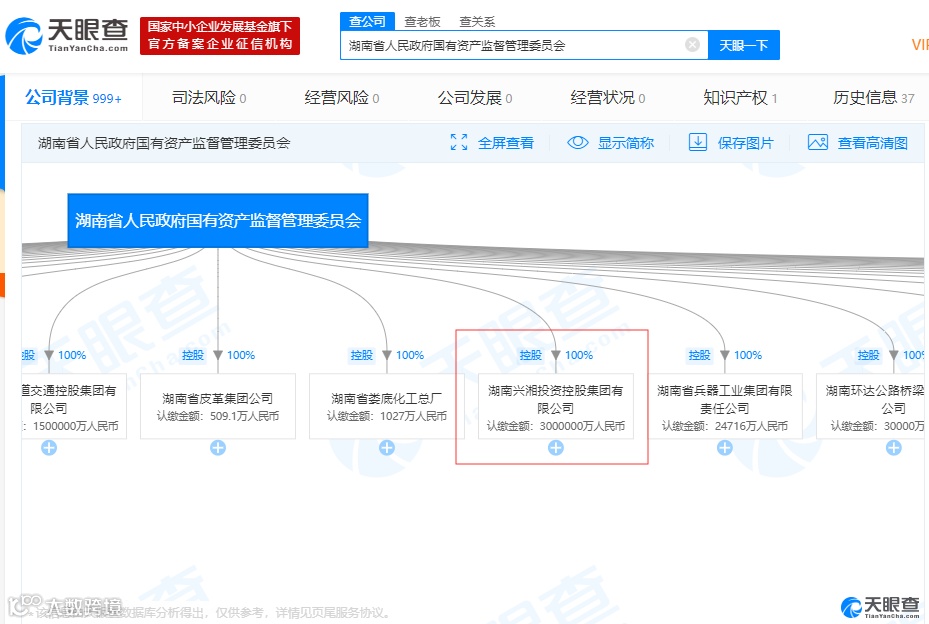This screenshot has height=624, width=929.
Task: Expand the 湖南省皮革集团公司 plus icon
Action: 218,448
